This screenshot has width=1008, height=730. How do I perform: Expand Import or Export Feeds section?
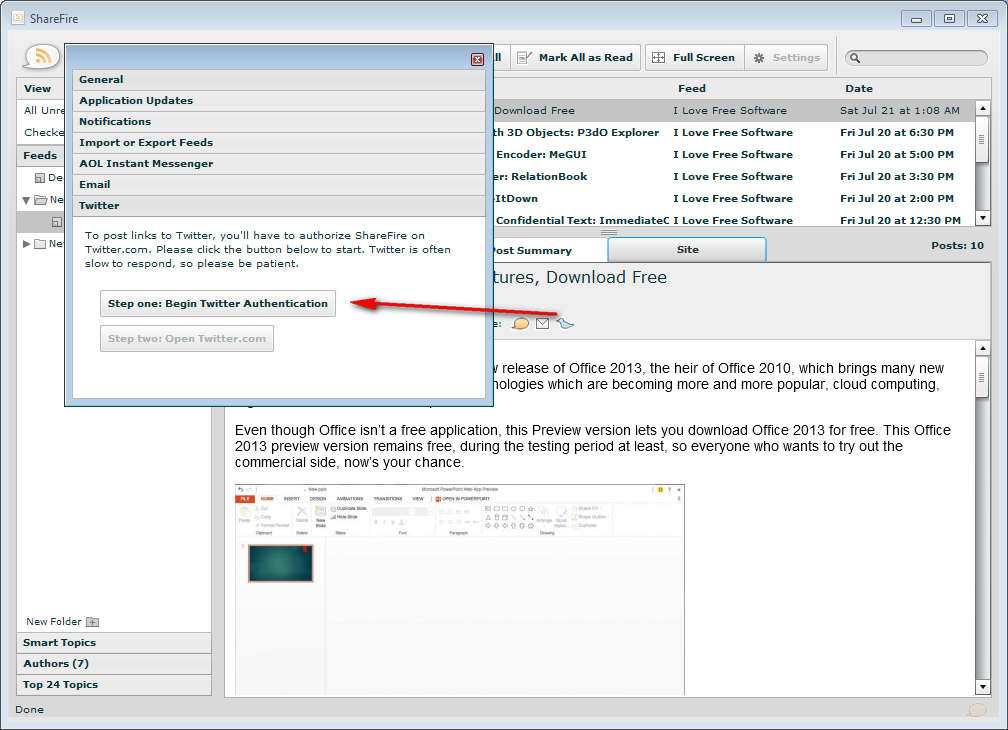[278, 143]
